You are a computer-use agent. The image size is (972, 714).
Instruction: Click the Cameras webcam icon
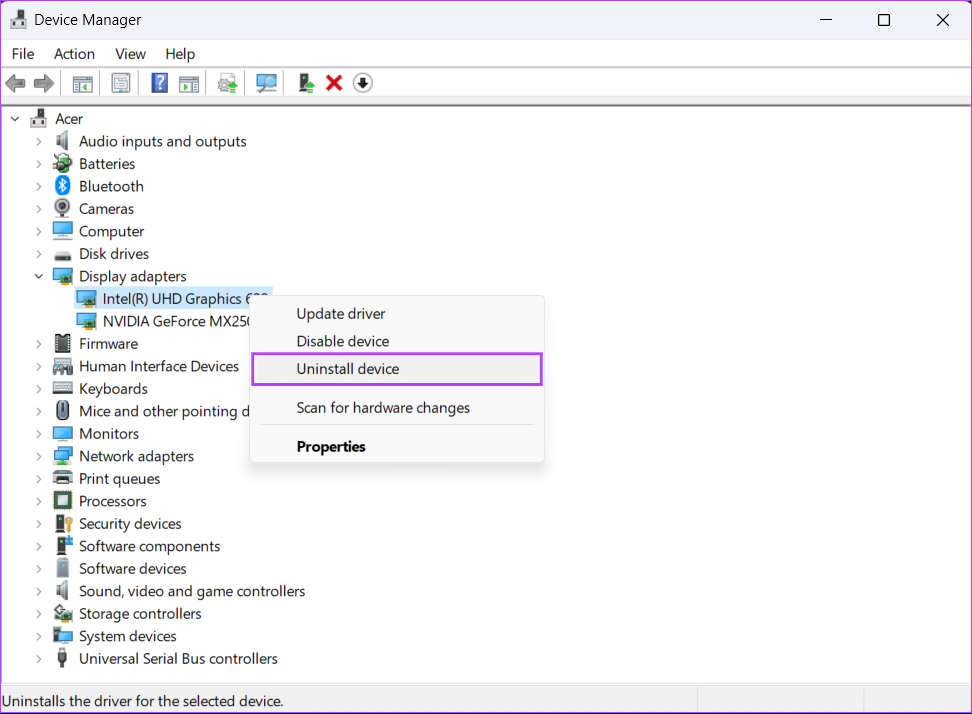pyautogui.click(x=63, y=208)
